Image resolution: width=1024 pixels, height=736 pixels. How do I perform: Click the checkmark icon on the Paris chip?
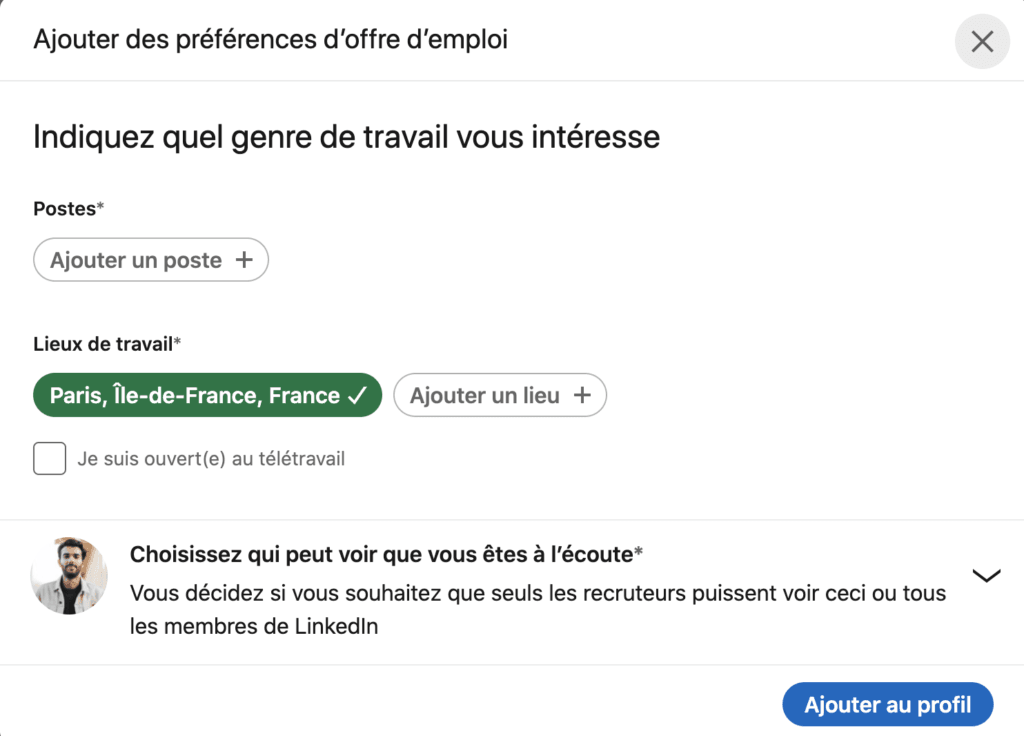(x=358, y=395)
